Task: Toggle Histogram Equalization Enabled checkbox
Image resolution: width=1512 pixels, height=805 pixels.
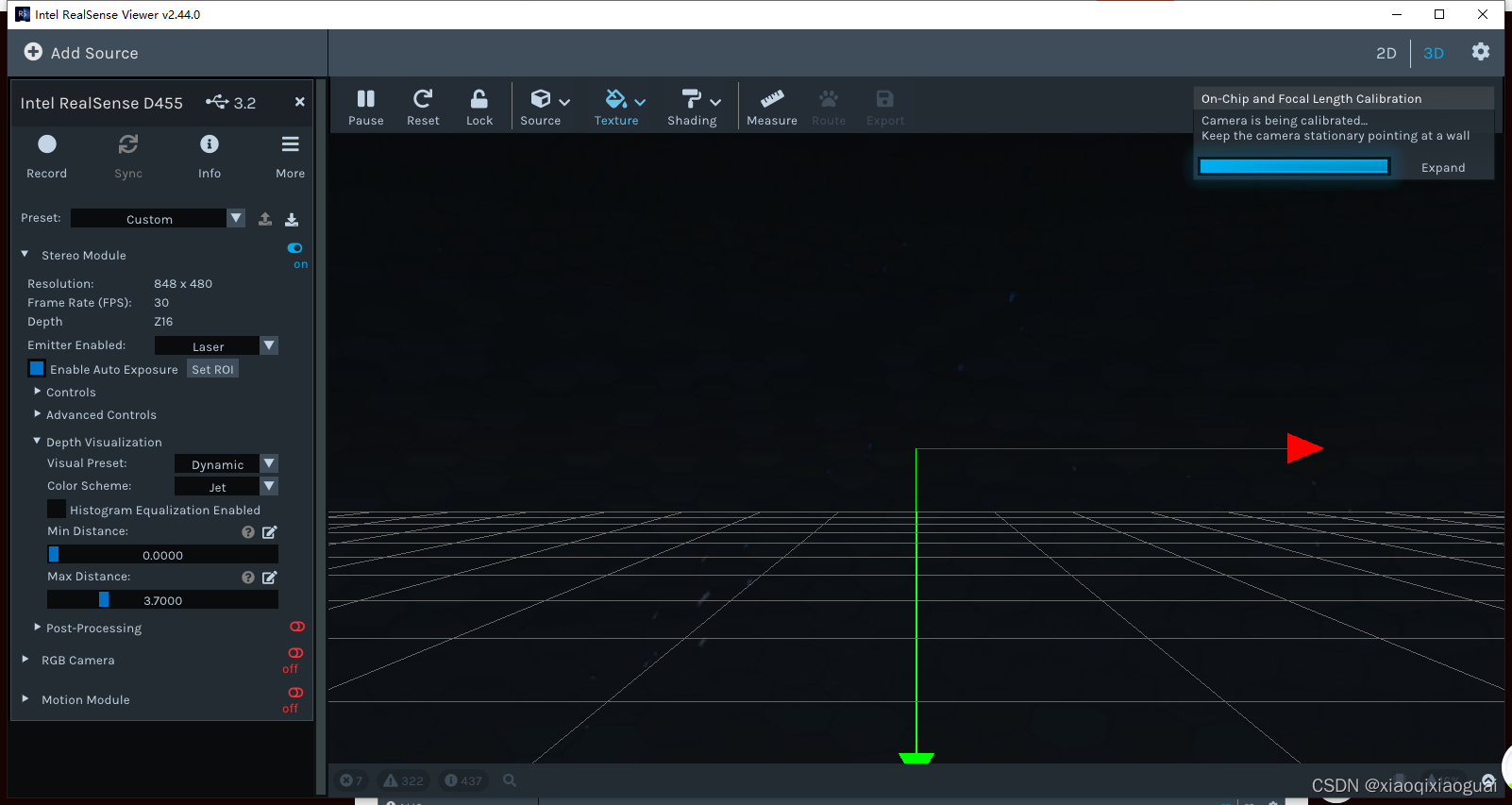Action: pyautogui.click(x=57, y=510)
